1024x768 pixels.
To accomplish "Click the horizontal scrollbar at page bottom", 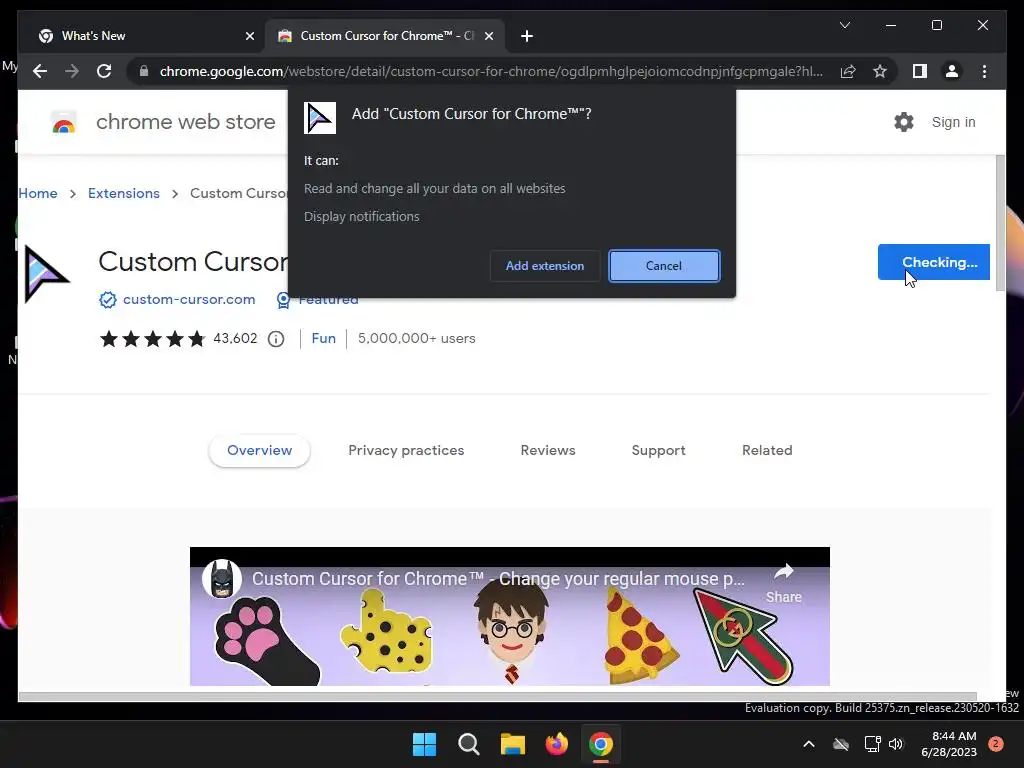I will tap(498, 696).
